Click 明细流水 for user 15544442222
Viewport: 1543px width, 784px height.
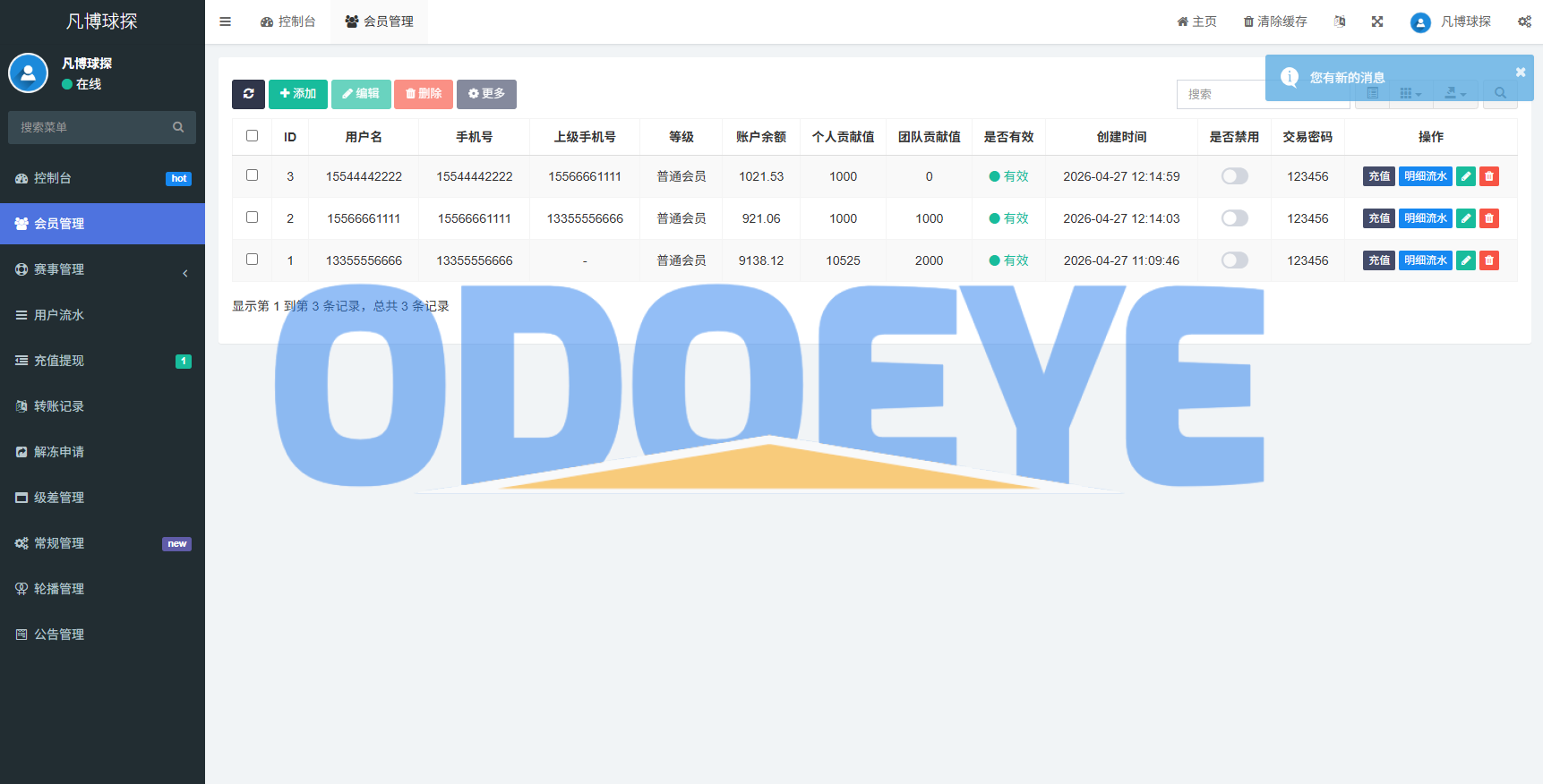click(x=1426, y=176)
